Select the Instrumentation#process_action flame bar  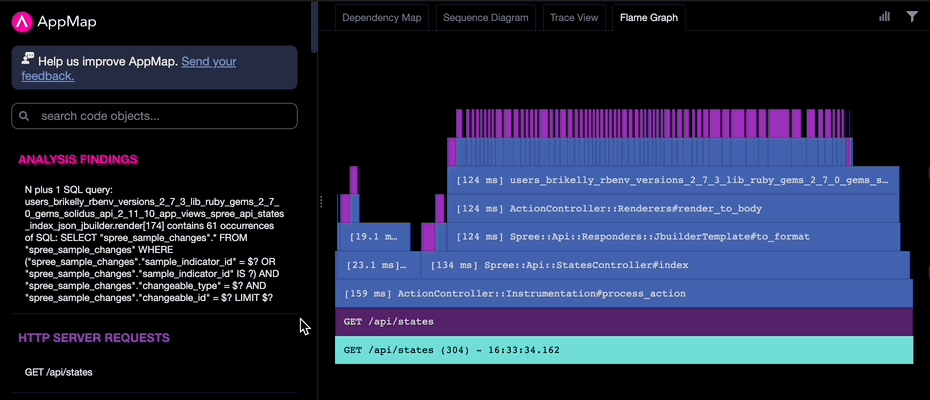tap(624, 293)
